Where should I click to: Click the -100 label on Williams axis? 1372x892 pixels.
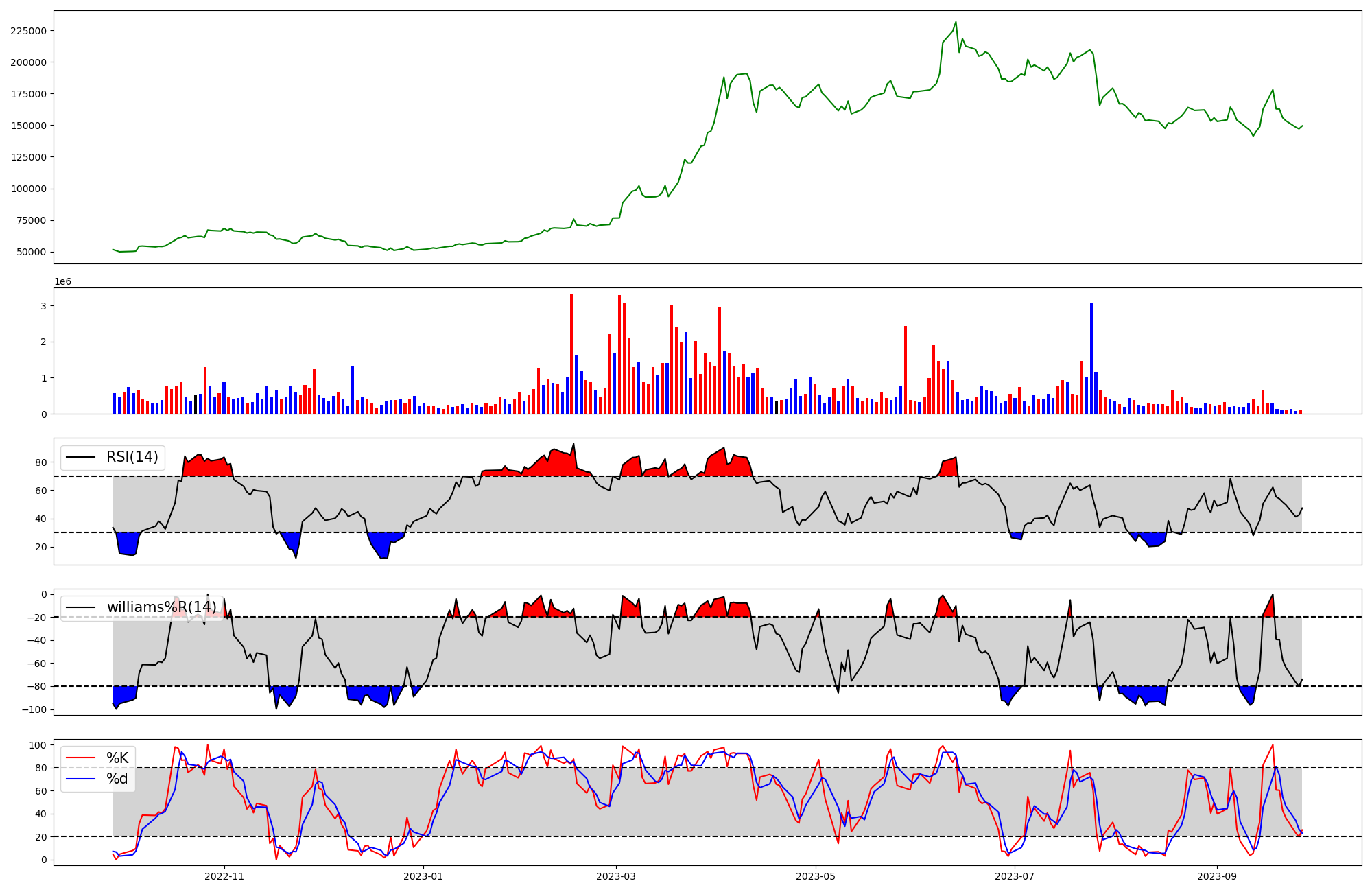click(x=34, y=709)
